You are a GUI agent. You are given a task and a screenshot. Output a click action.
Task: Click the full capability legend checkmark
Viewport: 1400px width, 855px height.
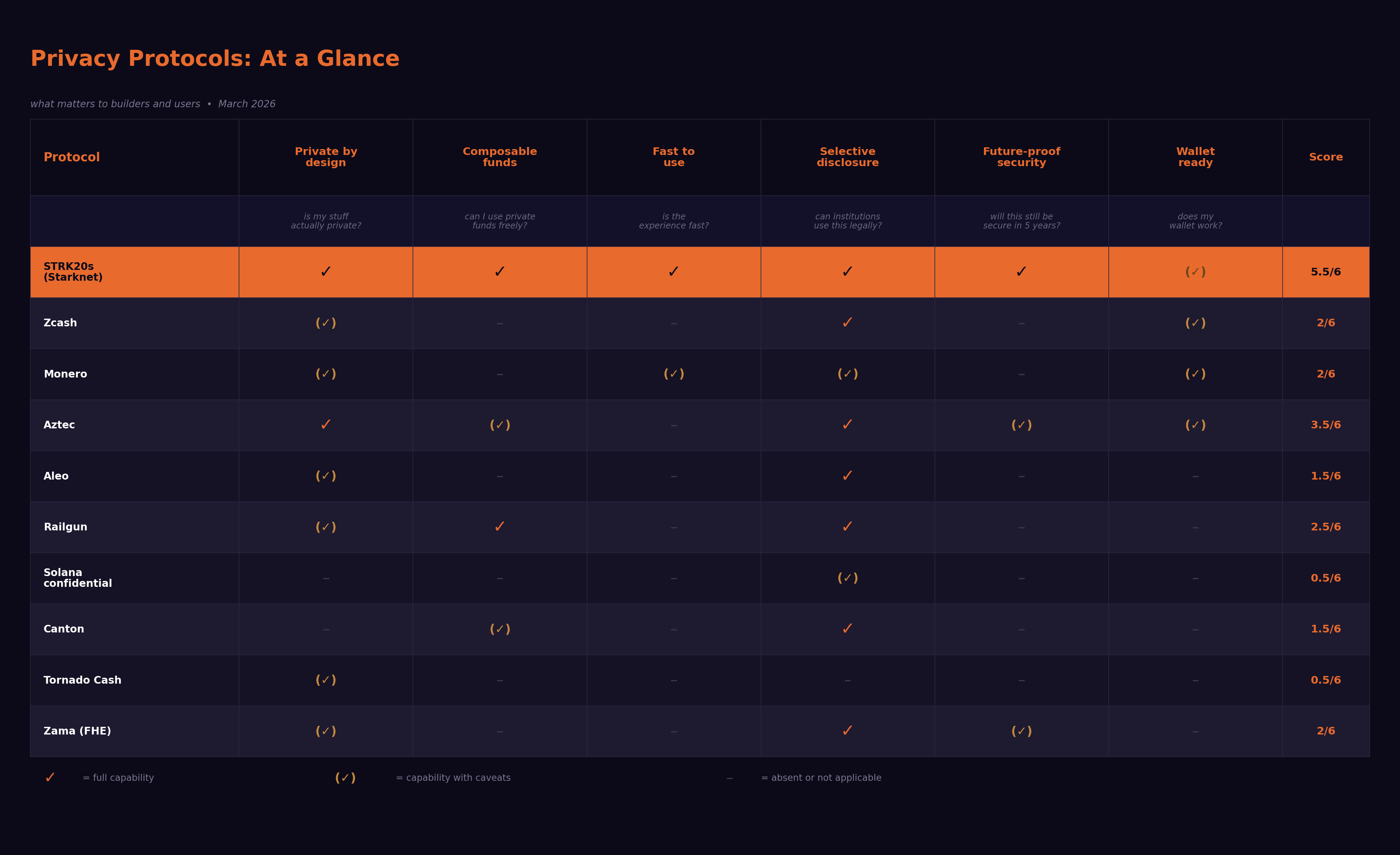click(50, 778)
